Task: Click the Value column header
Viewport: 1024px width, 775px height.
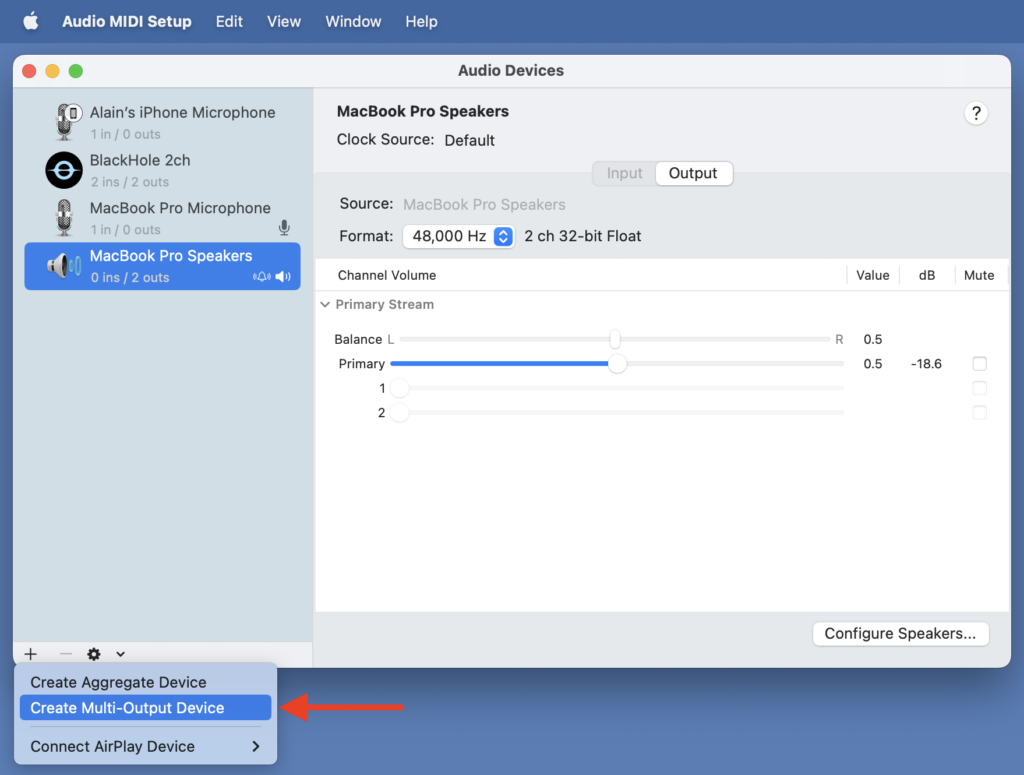Action: coord(872,275)
